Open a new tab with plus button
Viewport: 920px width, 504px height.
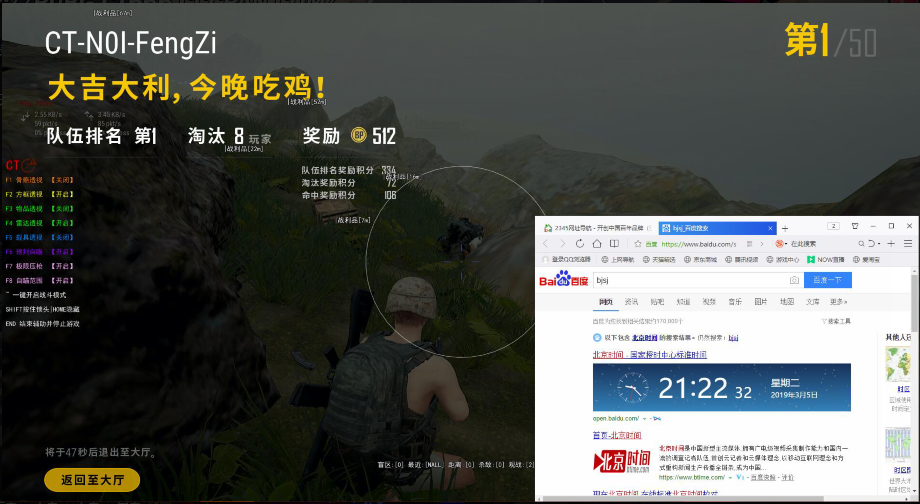click(x=785, y=228)
